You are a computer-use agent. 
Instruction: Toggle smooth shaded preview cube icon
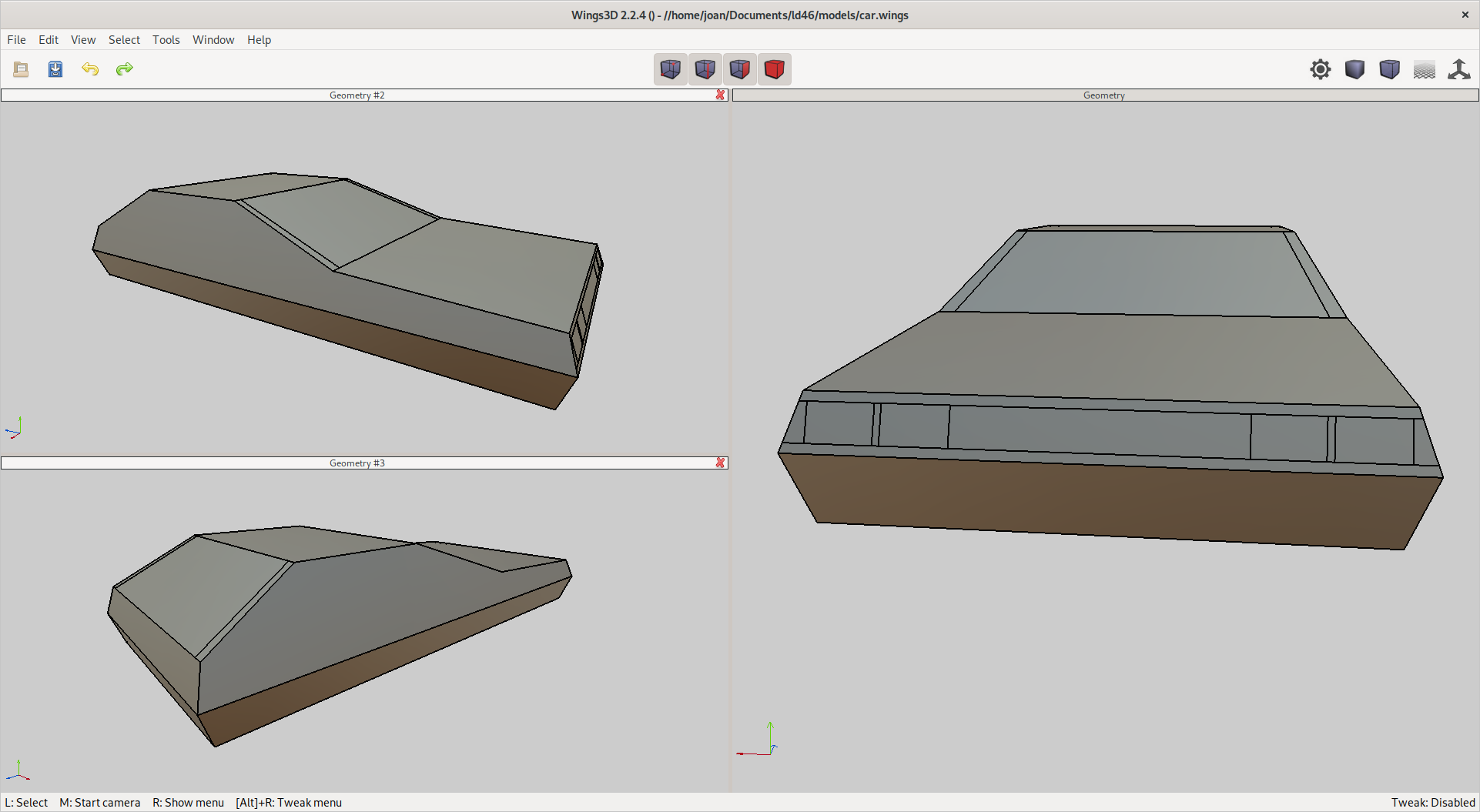point(1390,69)
